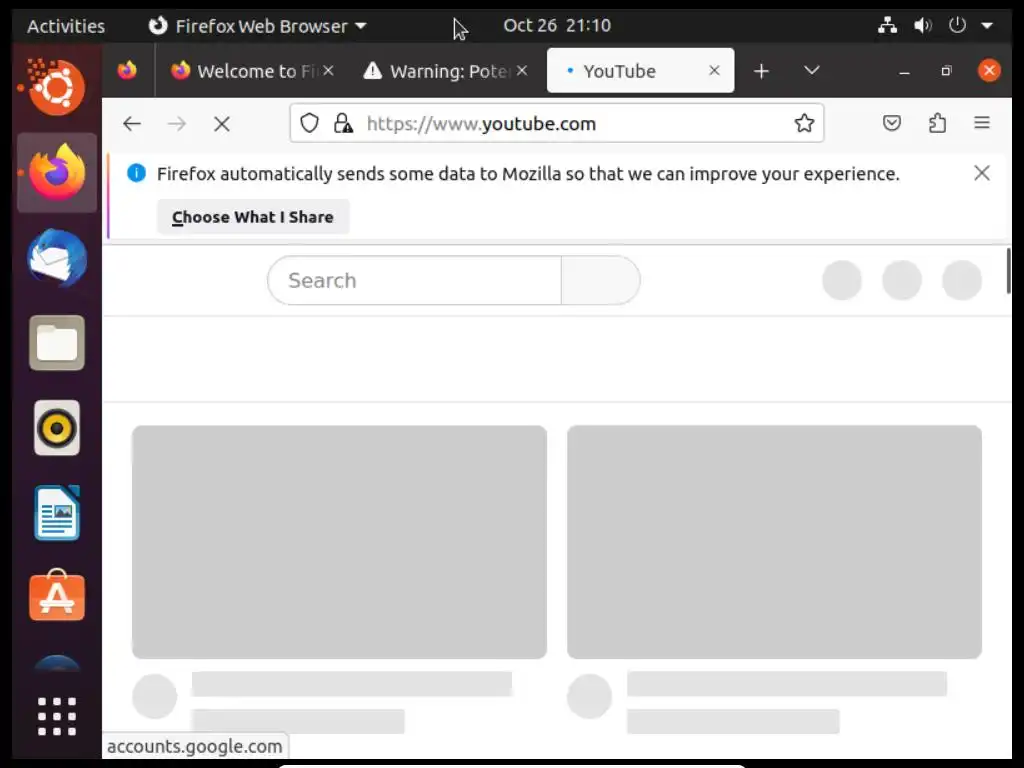
Task: Click the Firefox View icon in tab bar
Action: coord(127,70)
